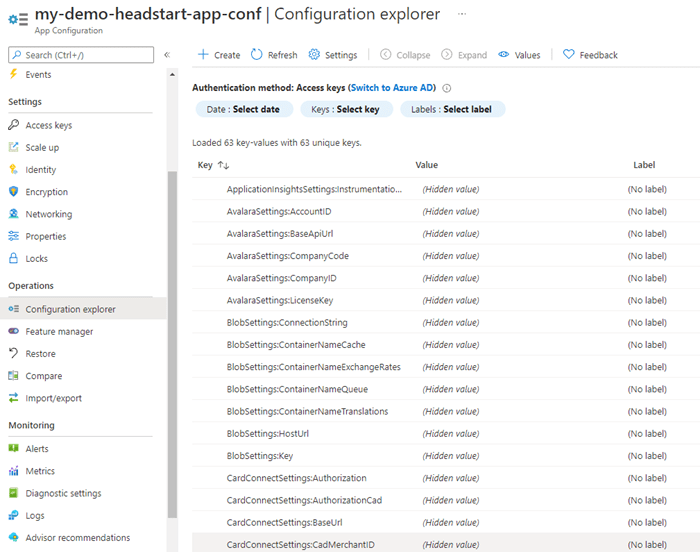
Task: Click the Create plus icon
Action: tap(203, 54)
